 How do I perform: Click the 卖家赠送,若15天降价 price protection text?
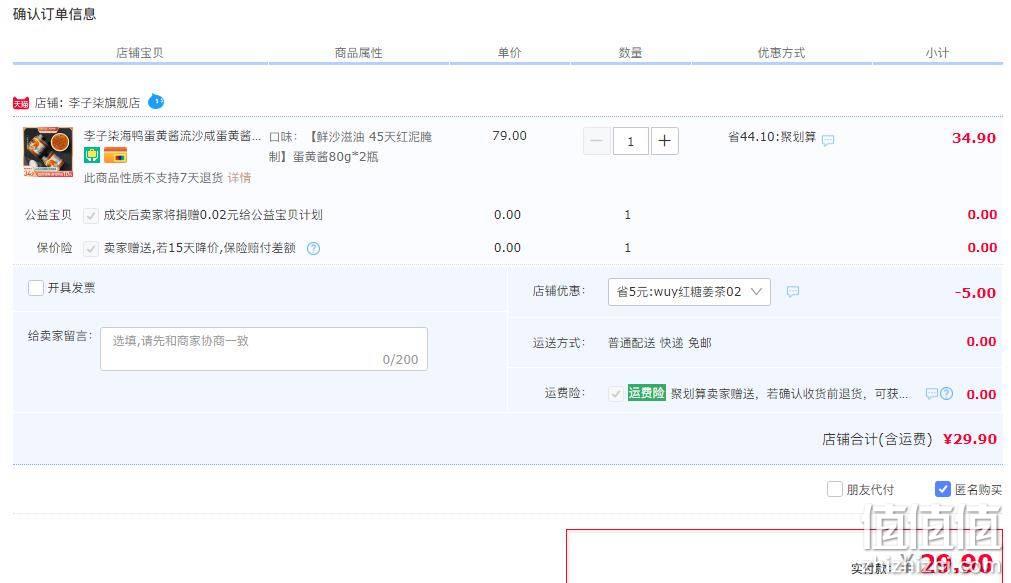coord(200,248)
